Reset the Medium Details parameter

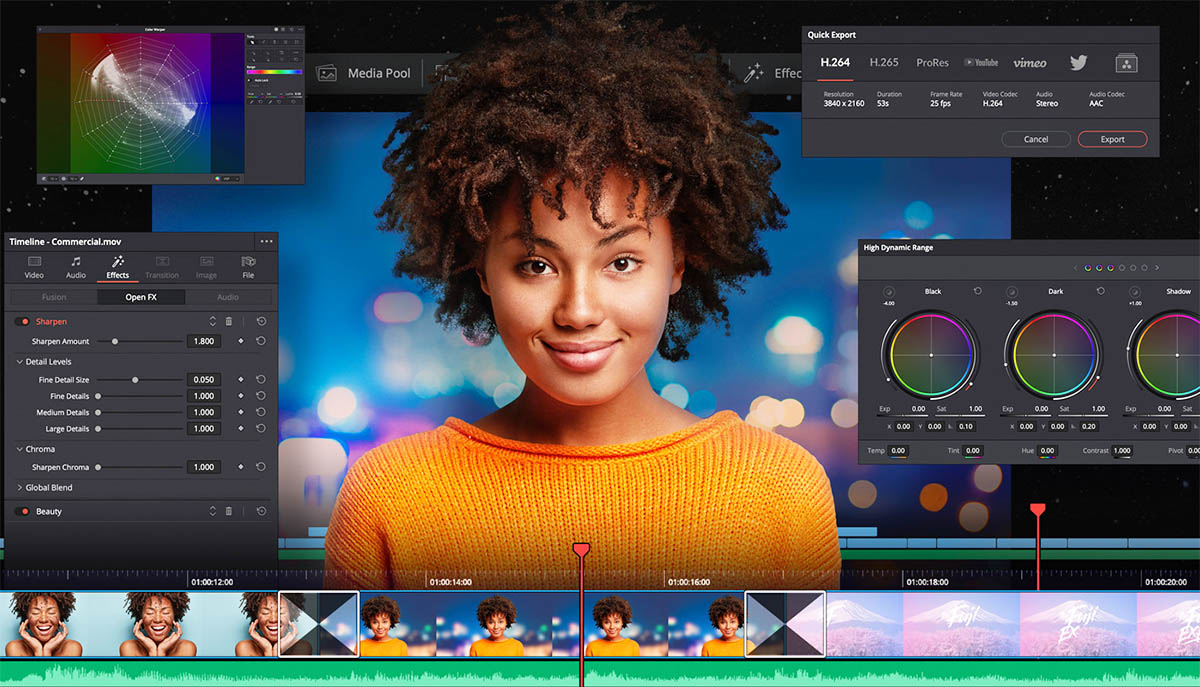[261, 412]
